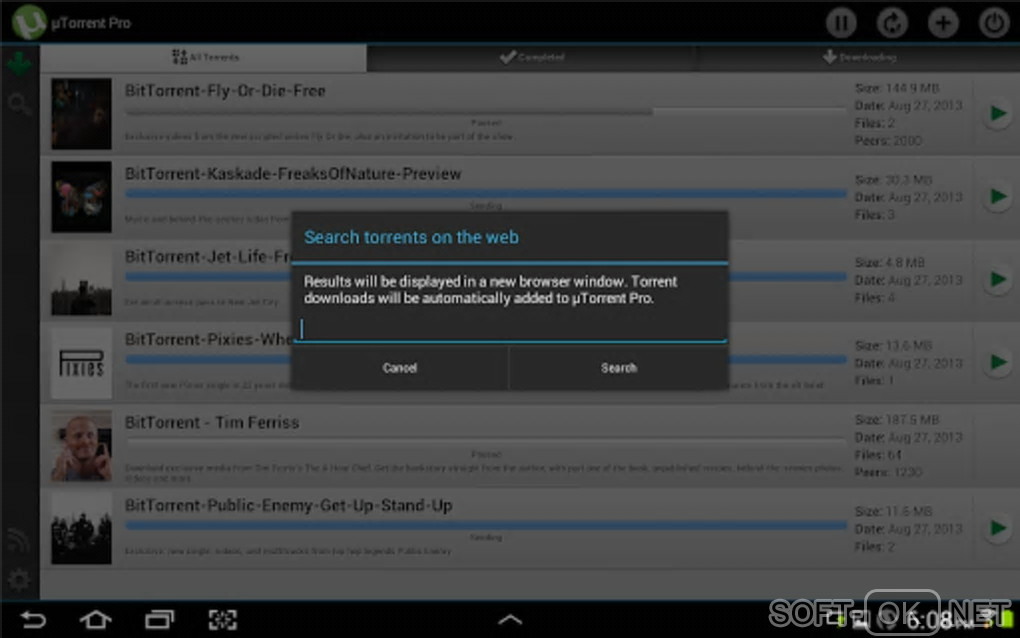The height and width of the screenshot is (638, 1020).
Task: Tap the green download arrow sidebar icon
Action: [19, 63]
